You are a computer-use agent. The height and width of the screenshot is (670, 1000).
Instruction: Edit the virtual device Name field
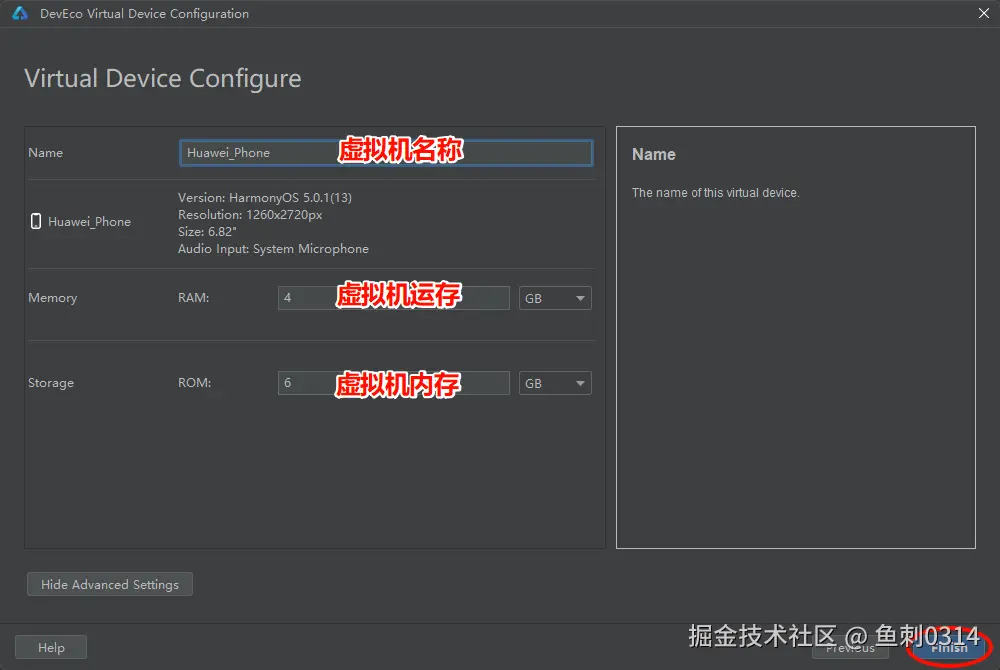386,153
